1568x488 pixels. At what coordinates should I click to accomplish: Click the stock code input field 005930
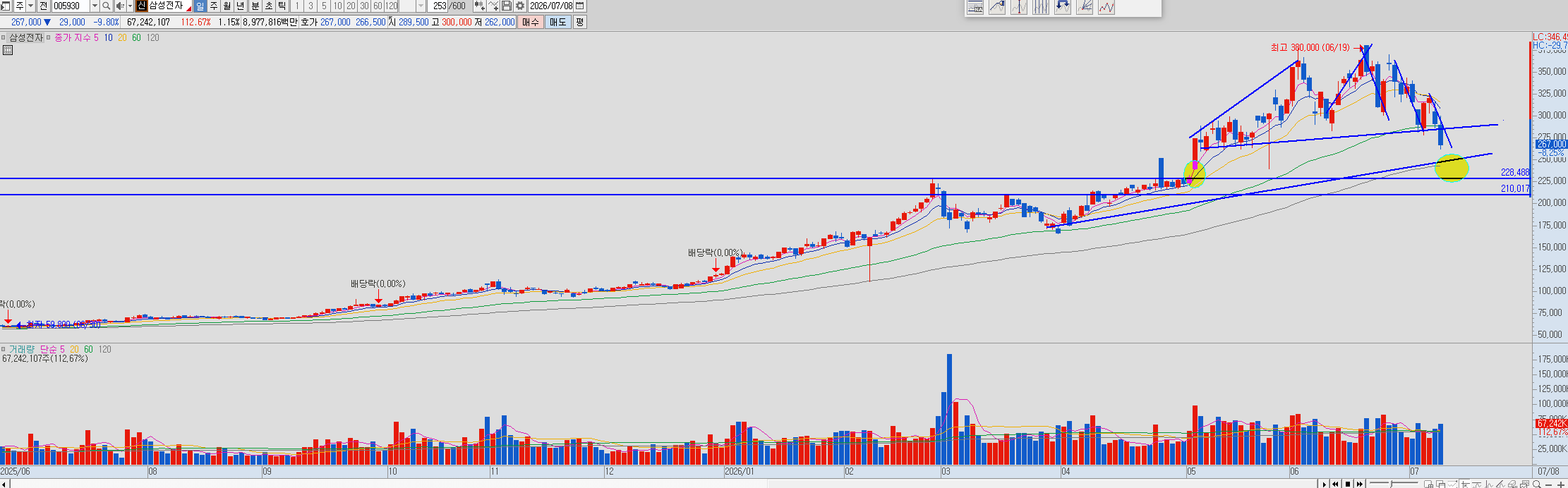(x=71, y=6)
